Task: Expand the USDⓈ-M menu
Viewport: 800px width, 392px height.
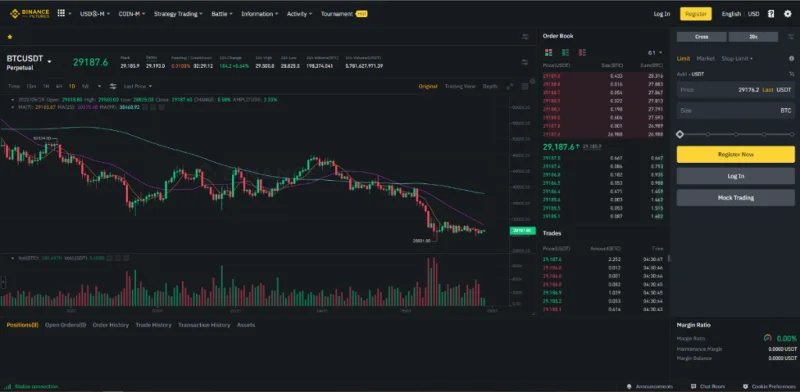Action: (95, 14)
